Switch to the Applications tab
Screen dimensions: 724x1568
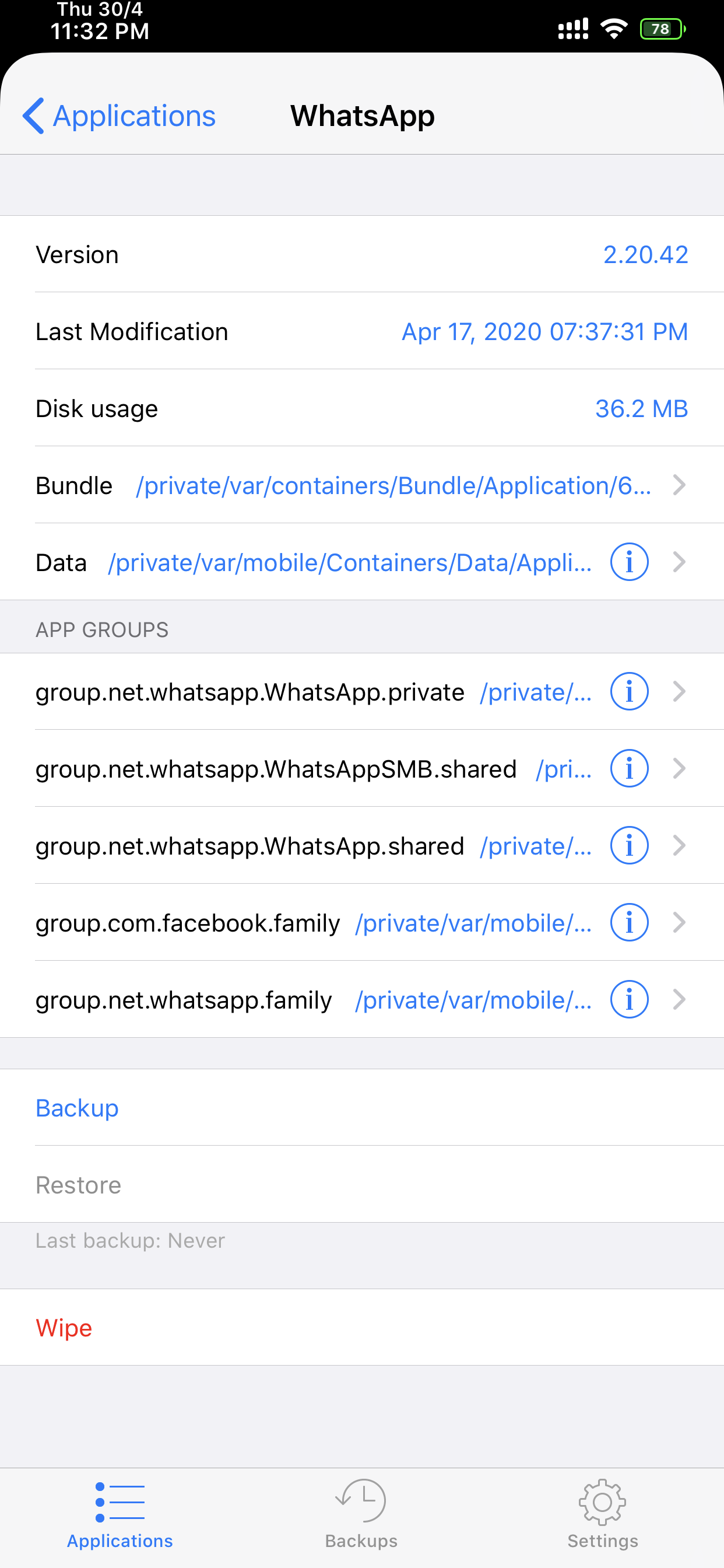pos(120,1515)
